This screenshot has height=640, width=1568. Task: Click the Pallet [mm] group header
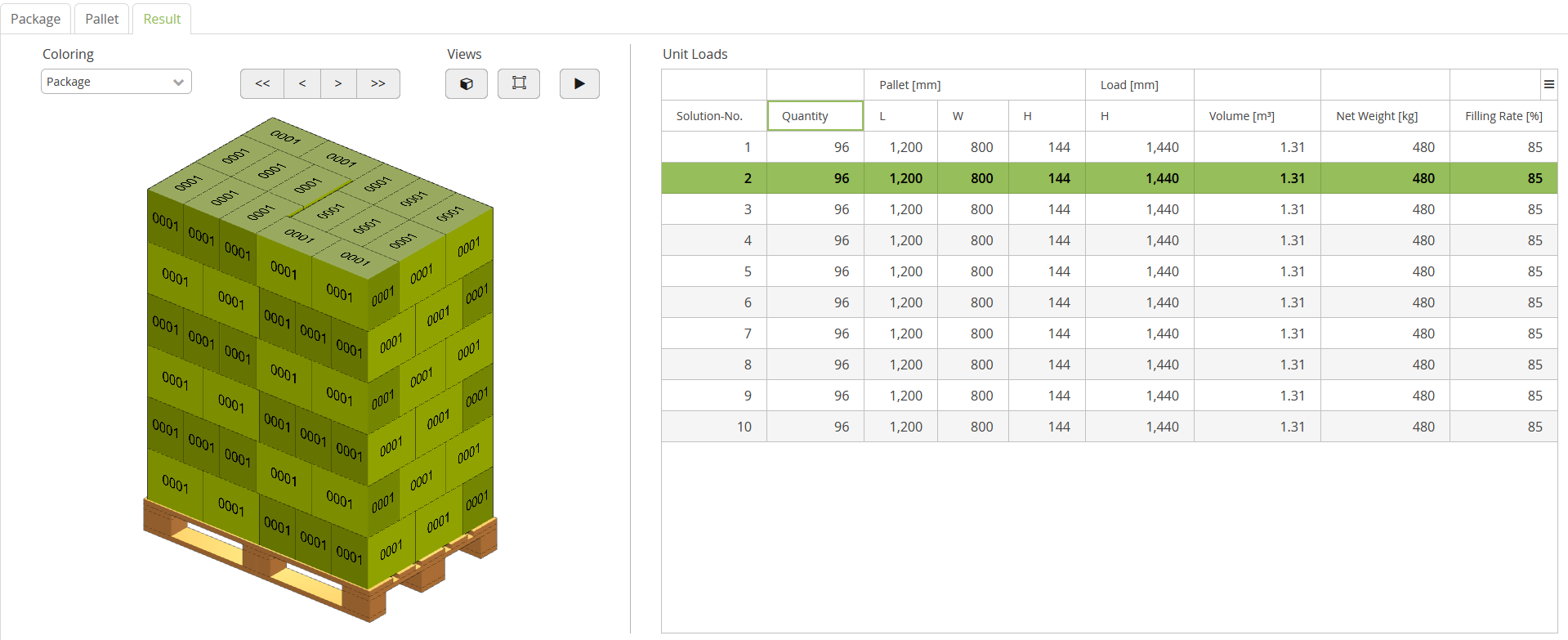tap(975, 85)
